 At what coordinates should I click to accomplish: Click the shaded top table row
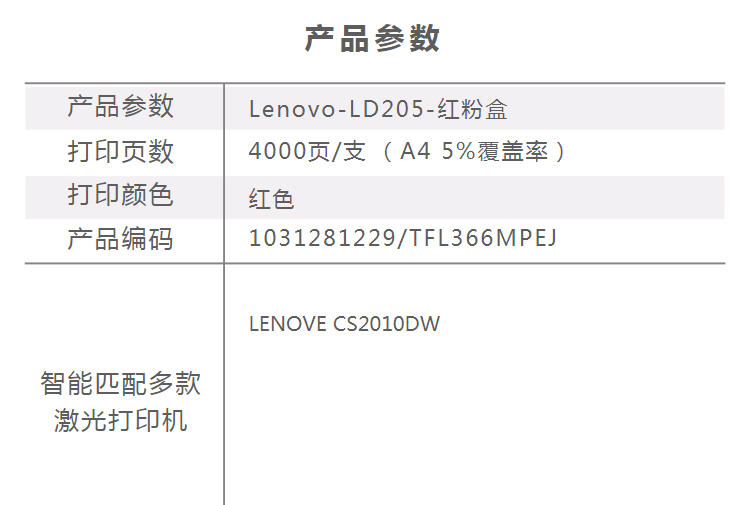(x=375, y=108)
